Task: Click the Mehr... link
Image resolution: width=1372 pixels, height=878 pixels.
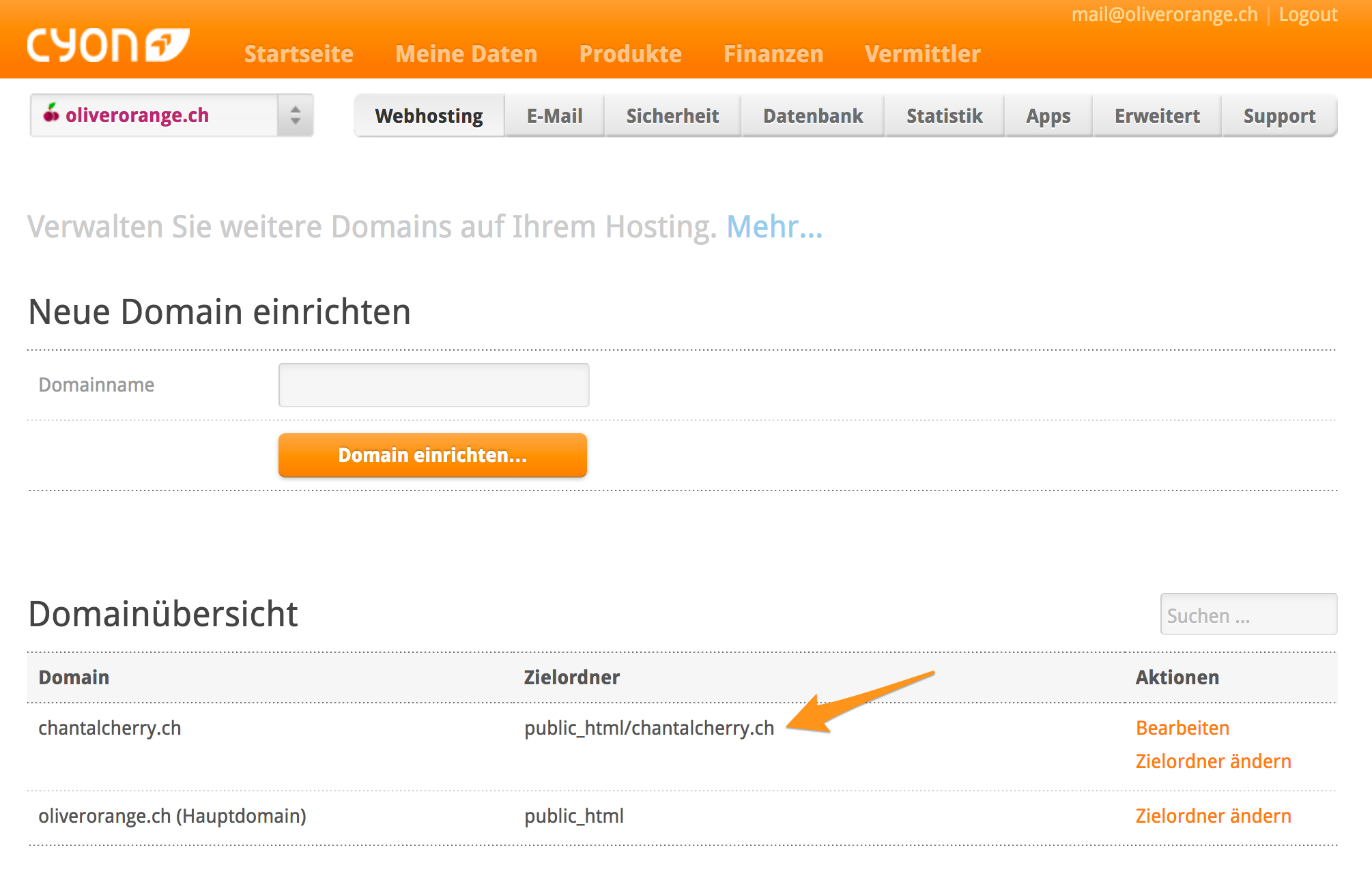Action: pyautogui.click(x=774, y=227)
